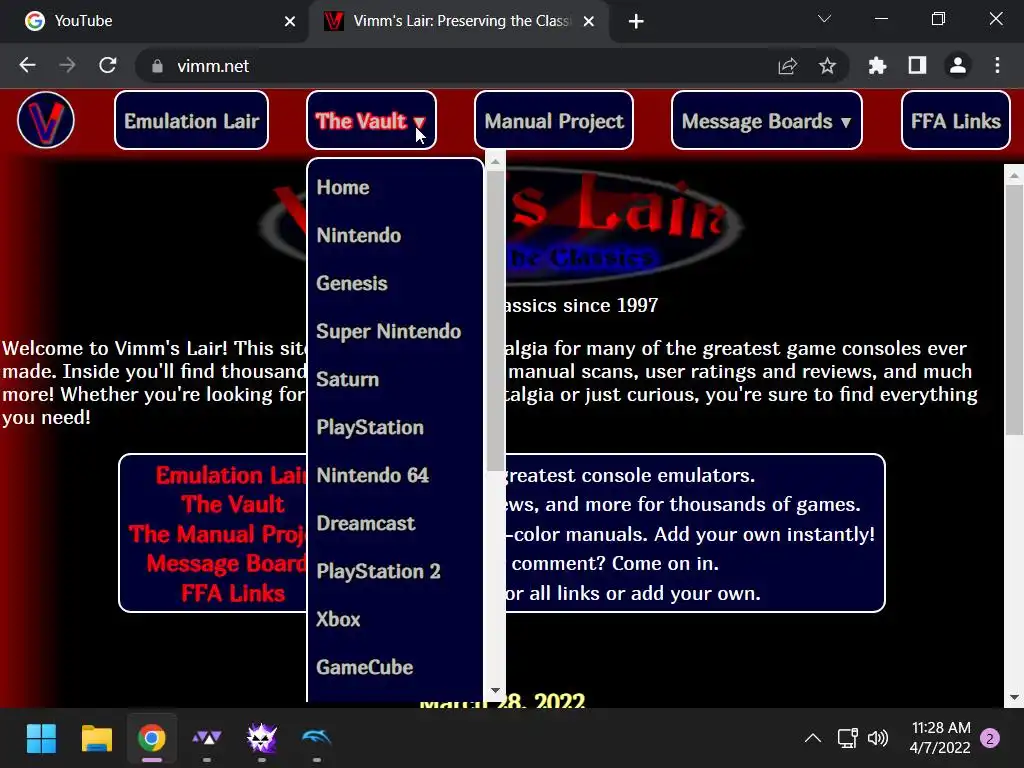The height and width of the screenshot is (768, 1024).
Task: Open the notification badge showing 2
Action: pyautogui.click(x=990, y=739)
